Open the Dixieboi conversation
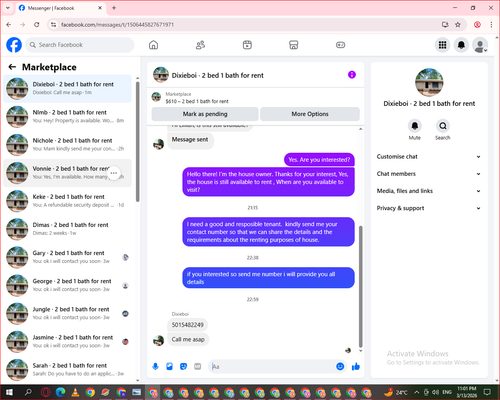The width and height of the screenshot is (500, 400). (68, 88)
